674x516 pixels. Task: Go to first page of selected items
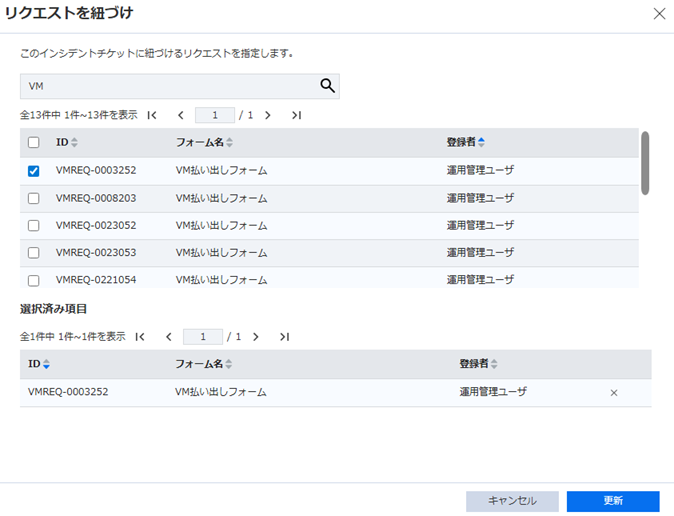[140, 337]
